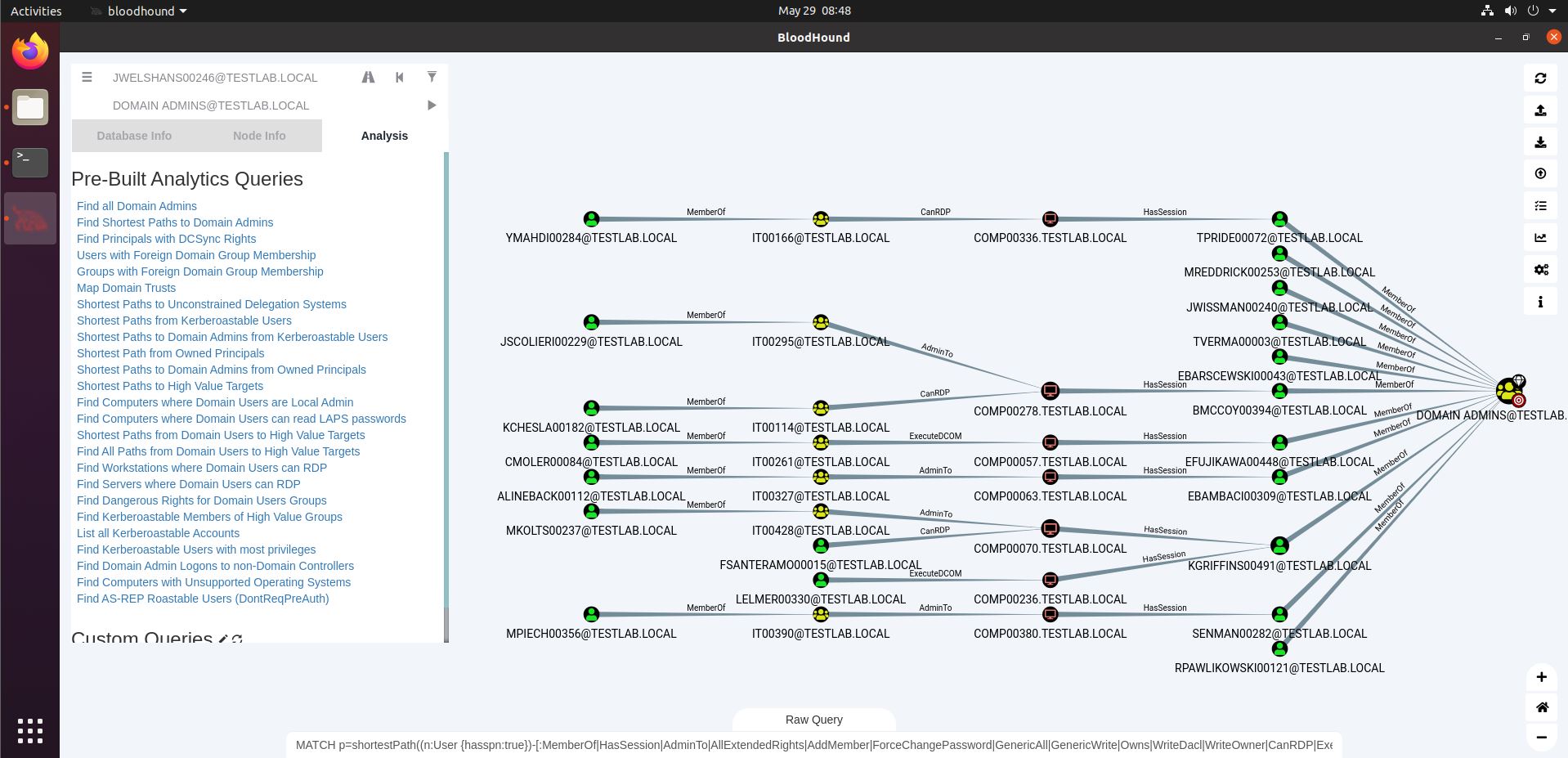Toggle the info panel via hamburger icon
The width and height of the screenshot is (1568, 758).
point(87,77)
